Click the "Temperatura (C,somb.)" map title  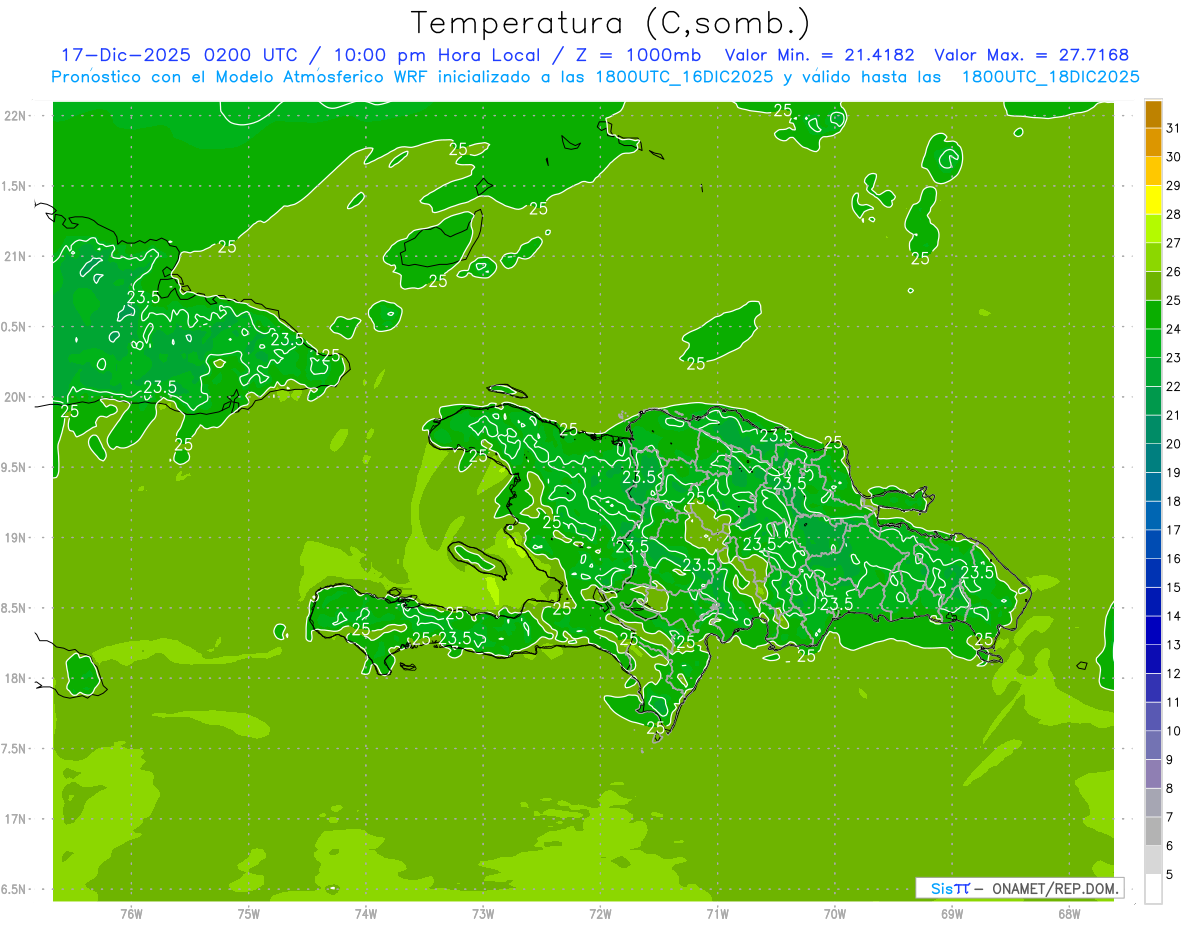[x=611, y=22]
